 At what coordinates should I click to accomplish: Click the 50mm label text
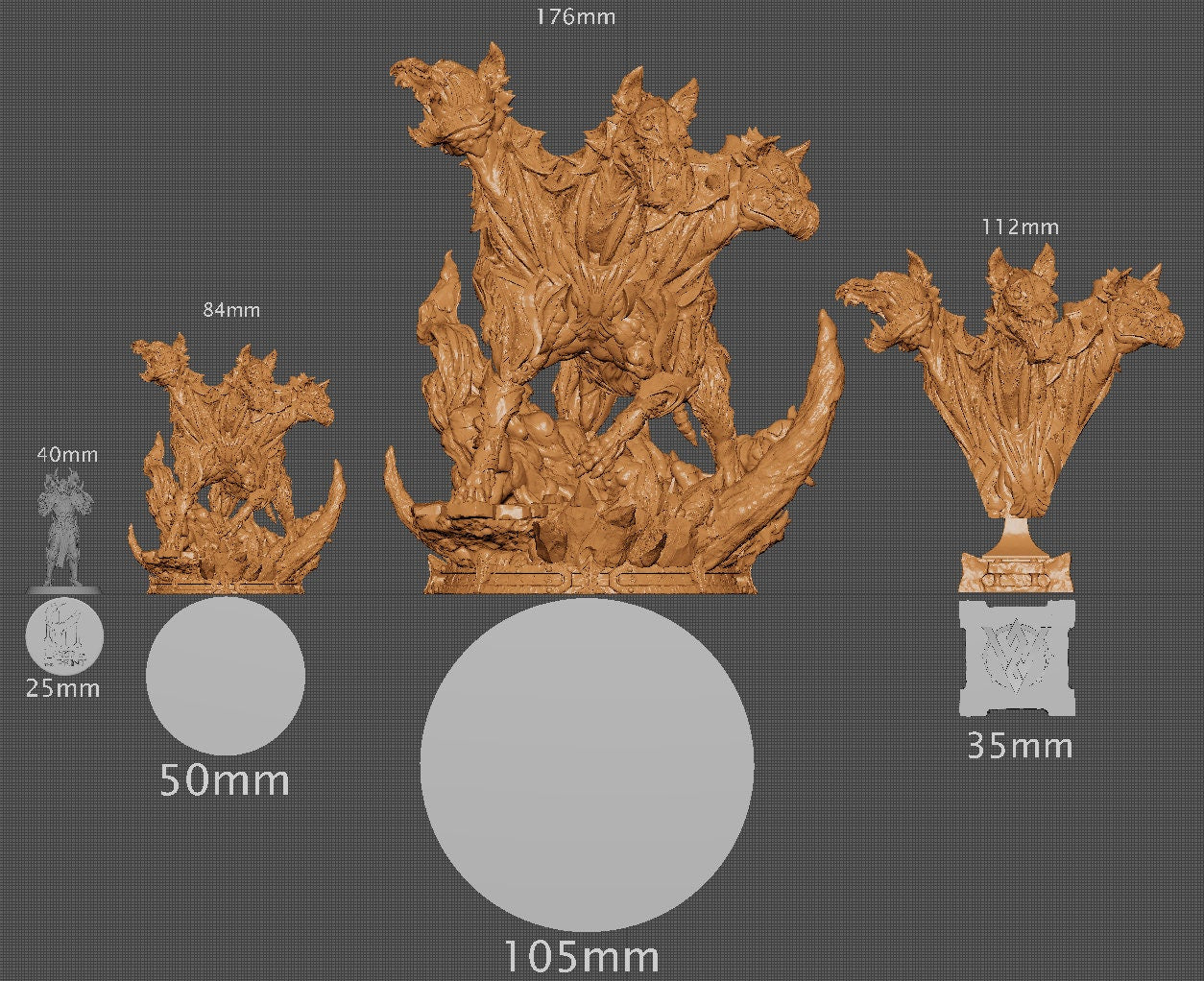(x=227, y=779)
